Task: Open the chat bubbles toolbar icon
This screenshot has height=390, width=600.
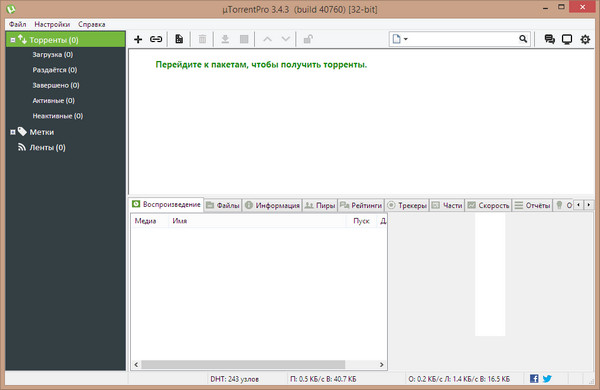Action: 549,39
